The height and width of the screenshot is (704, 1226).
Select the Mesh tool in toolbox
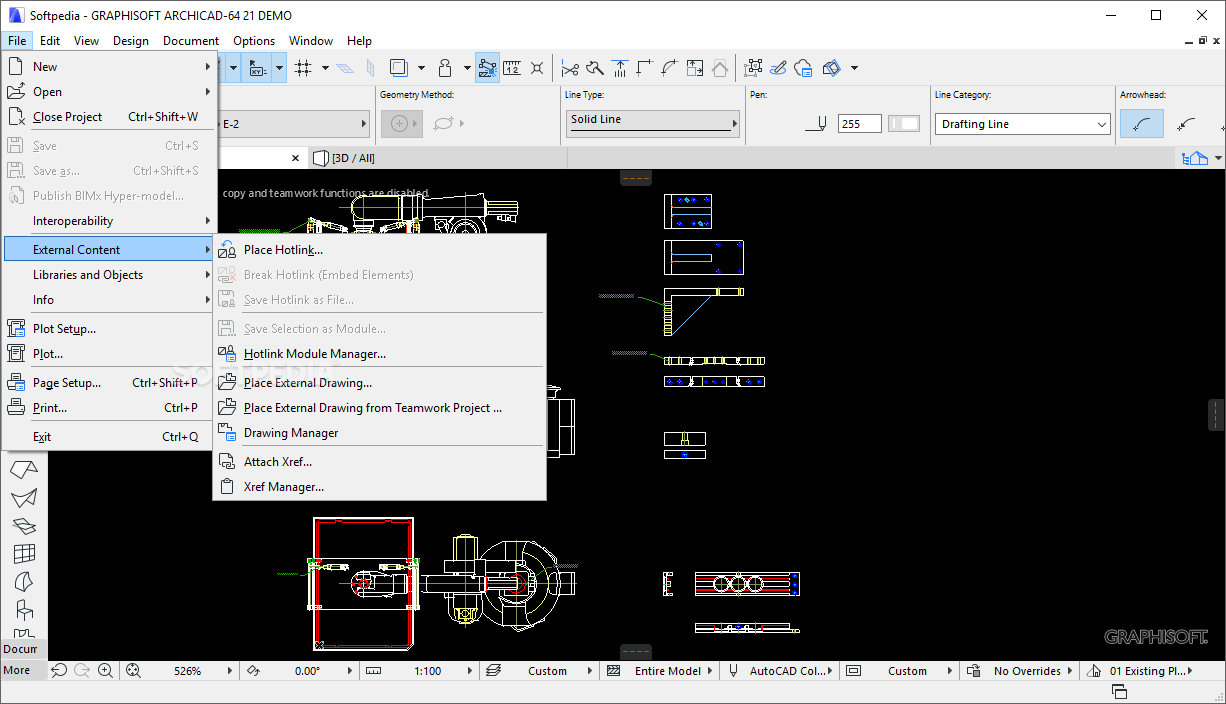[x=24, y=525]
